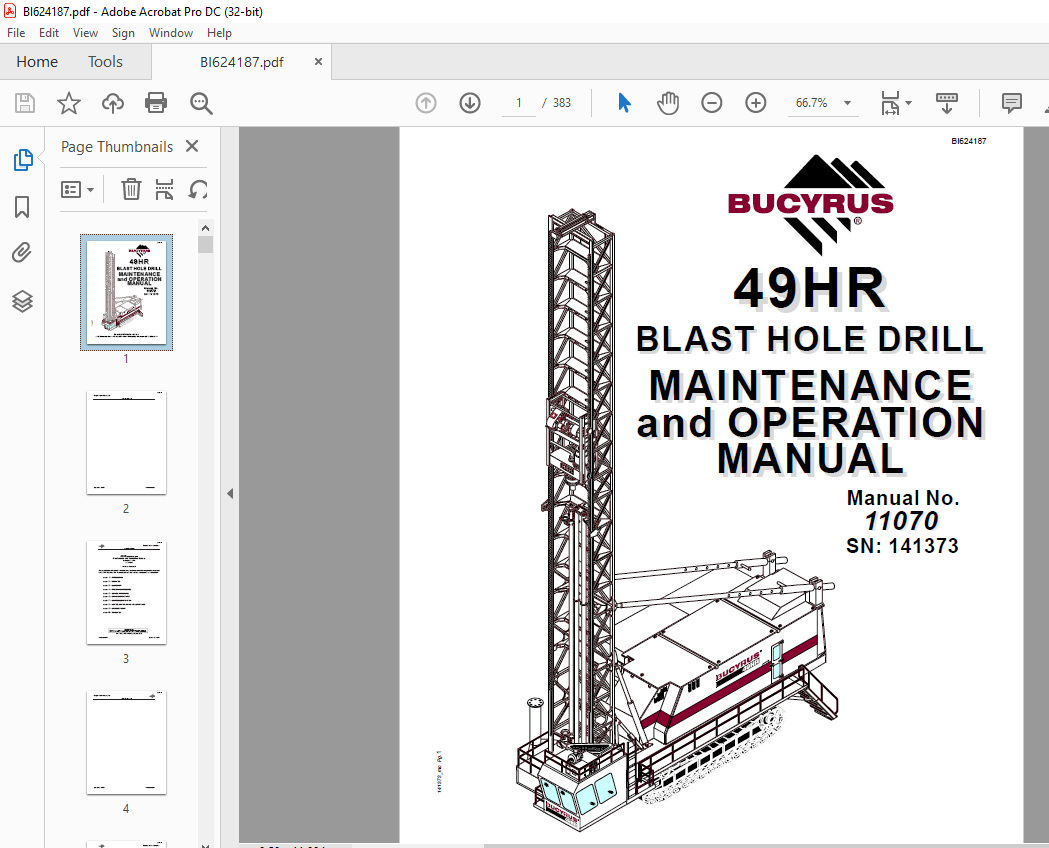Close the Page Thumbnails panel

pyautogui.click(x=192, y=146)
